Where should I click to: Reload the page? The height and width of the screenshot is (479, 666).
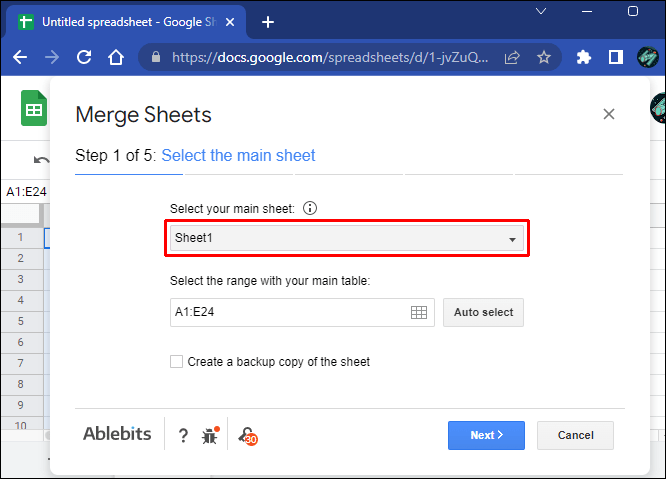click(83, 58)
